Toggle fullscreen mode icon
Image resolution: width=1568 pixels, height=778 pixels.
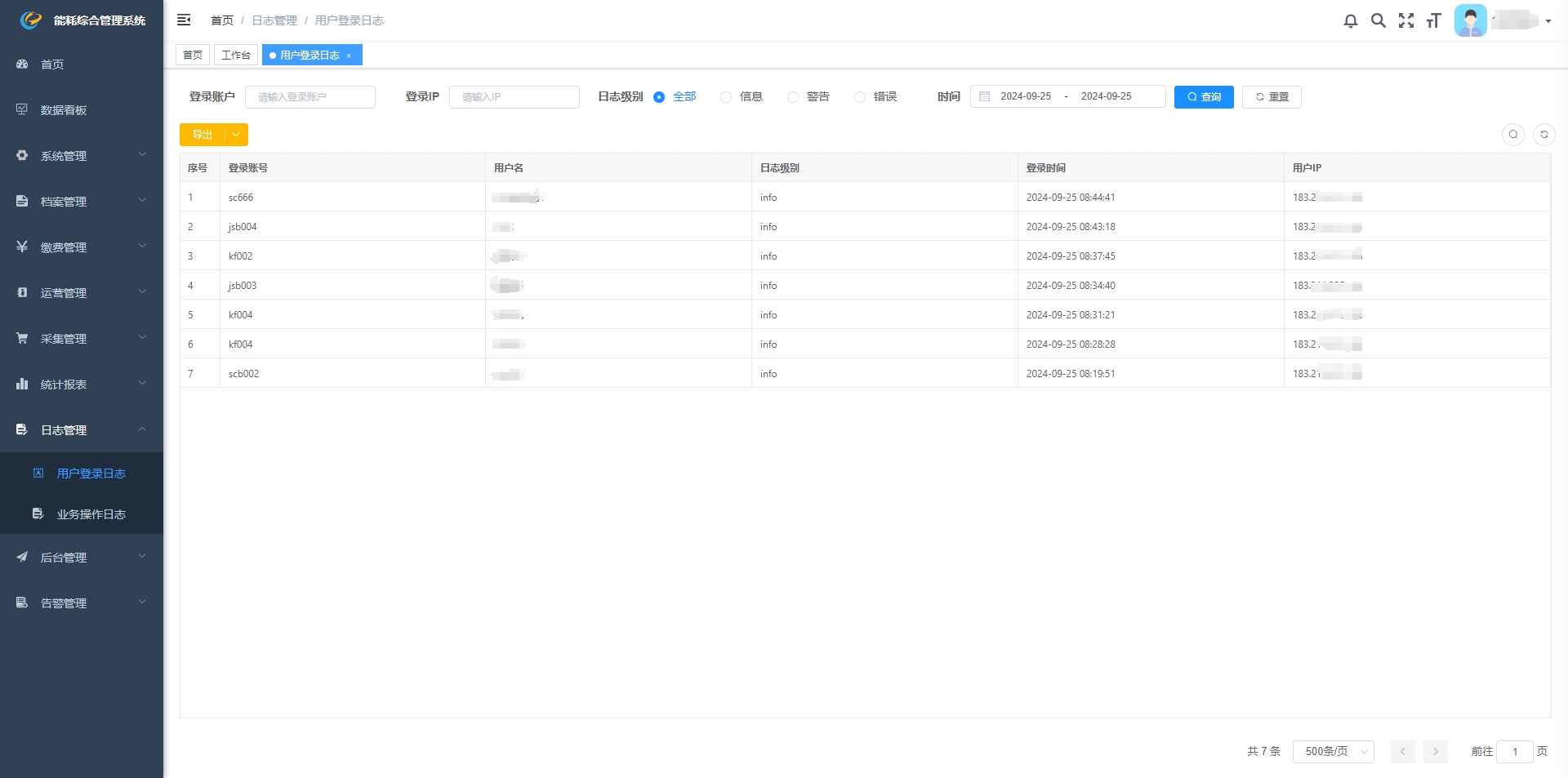(1405, 21)
